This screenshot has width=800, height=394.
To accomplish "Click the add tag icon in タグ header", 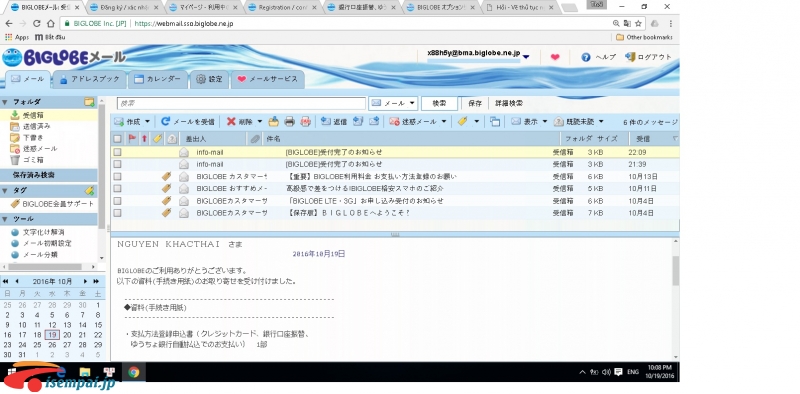I will click(89, 190).
